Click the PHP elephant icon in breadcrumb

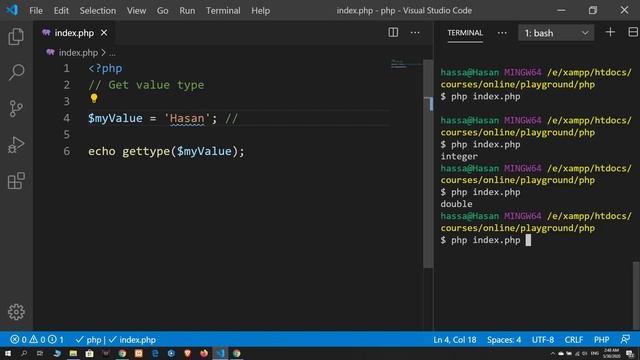tap(51, 52)
